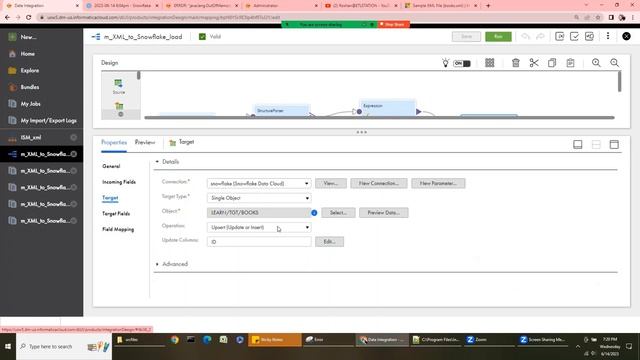This screenshot has height=360, width=640.
Task: Click Windows Start button
Action: click(8, 347)
